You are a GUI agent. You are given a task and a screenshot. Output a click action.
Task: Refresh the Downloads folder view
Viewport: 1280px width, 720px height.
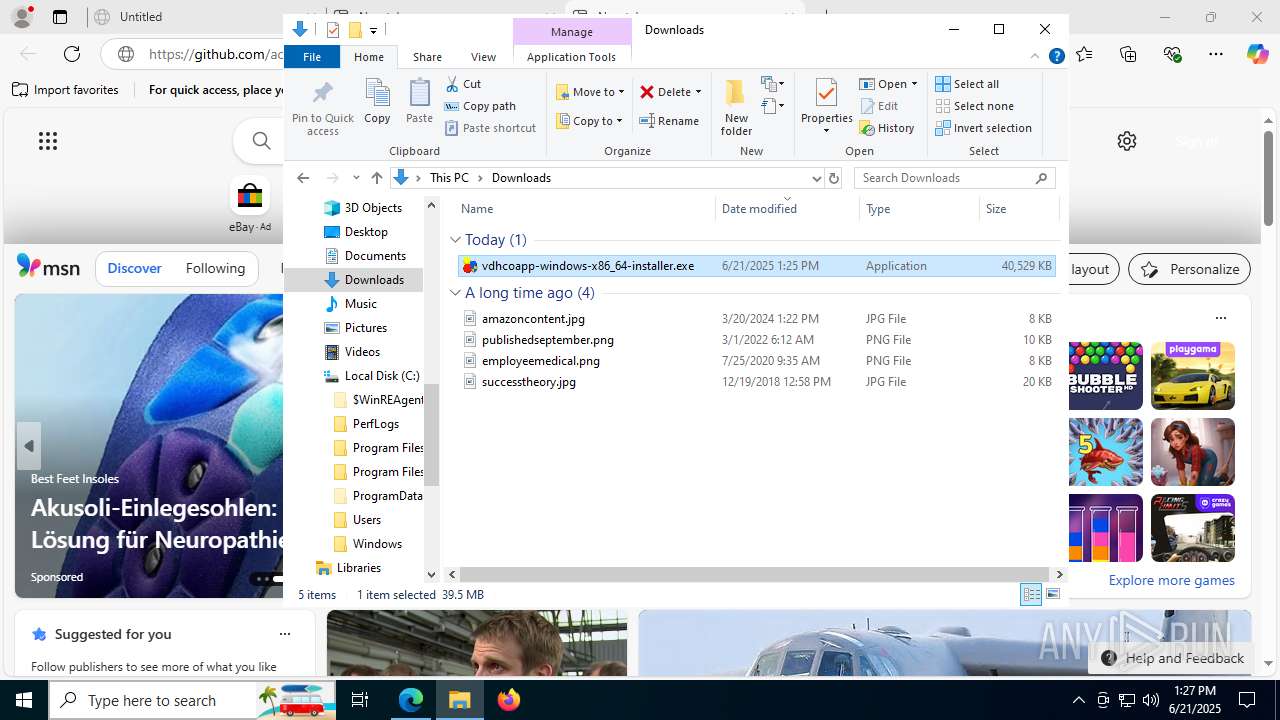(834, 178)
